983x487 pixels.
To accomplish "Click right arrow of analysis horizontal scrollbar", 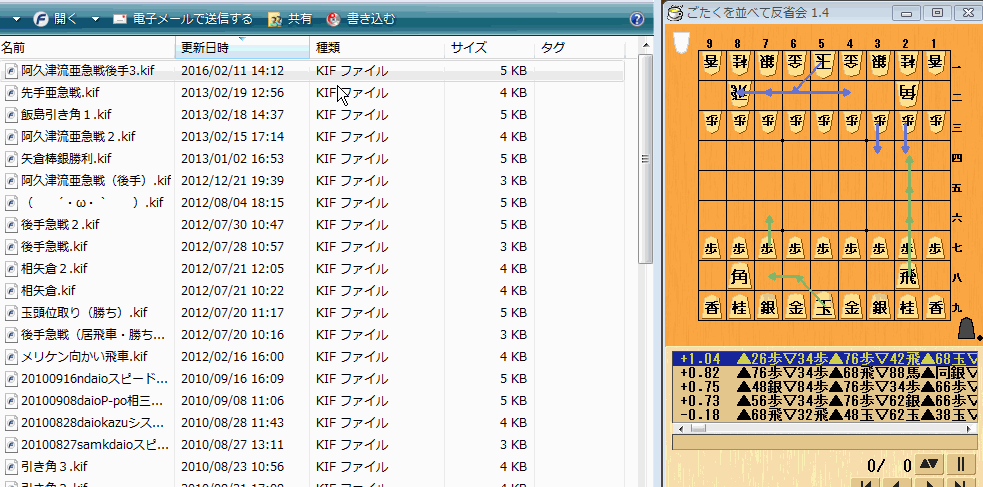I will pyautogui.click(x=970, y=428).
